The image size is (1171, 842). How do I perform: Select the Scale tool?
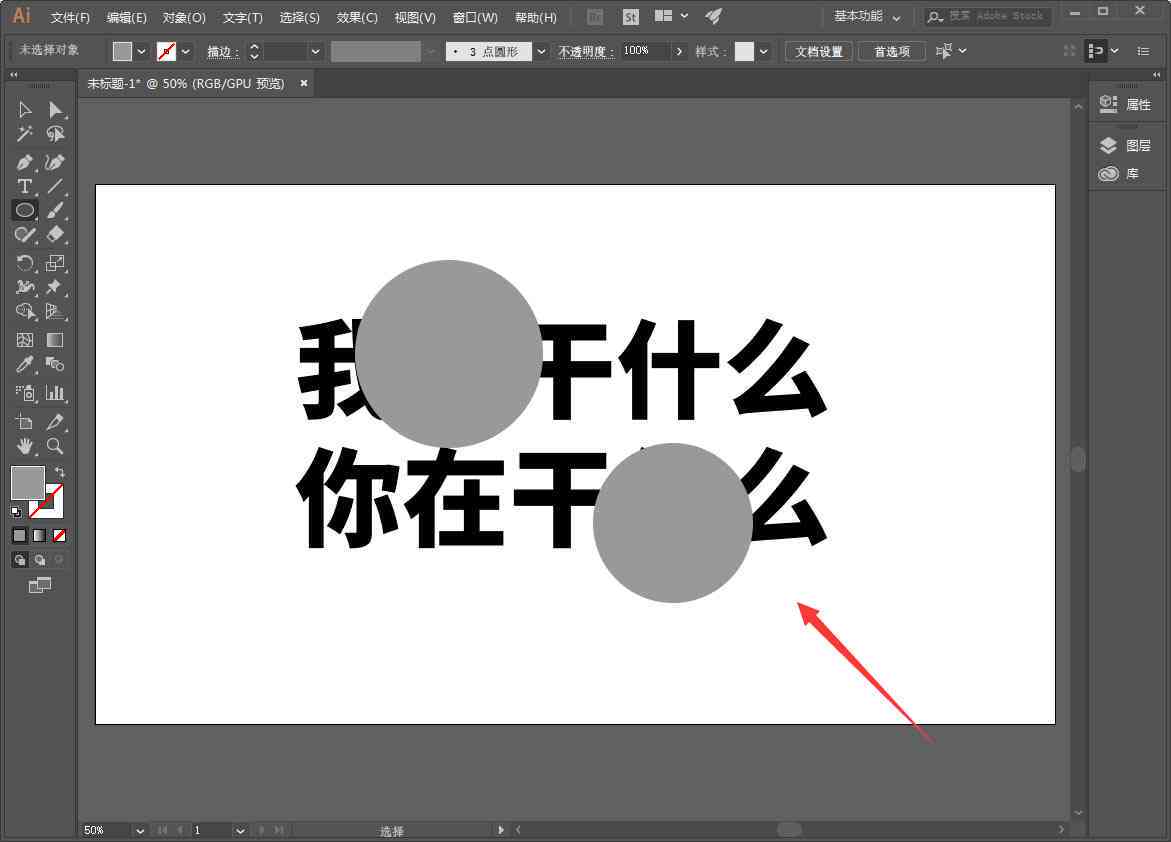55,263
